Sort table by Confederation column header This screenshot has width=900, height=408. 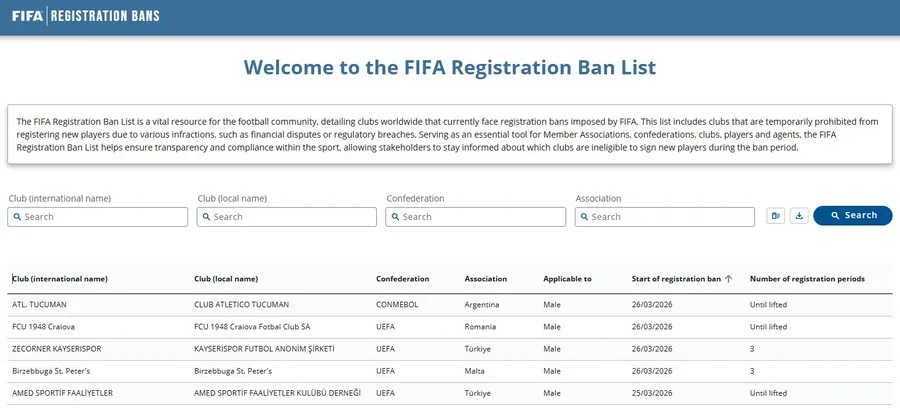[403, 279]
